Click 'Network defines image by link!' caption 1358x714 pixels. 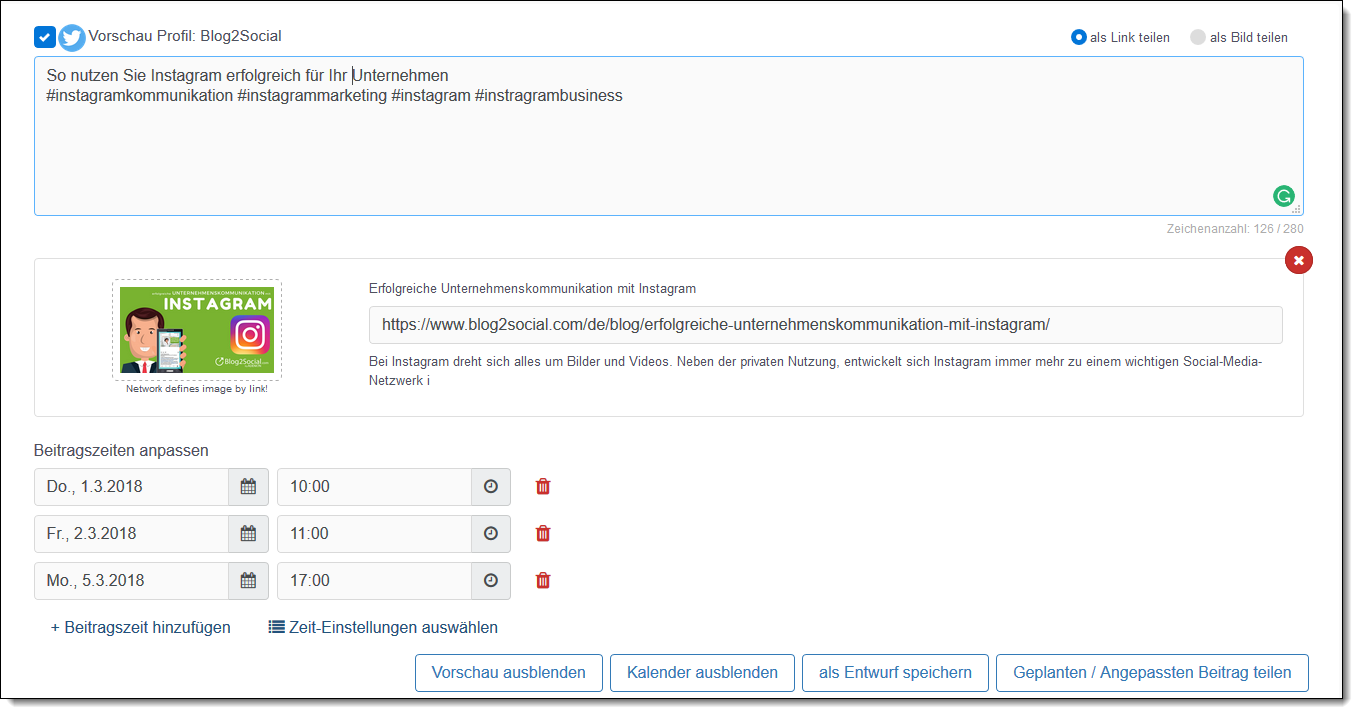coord(197,389)
